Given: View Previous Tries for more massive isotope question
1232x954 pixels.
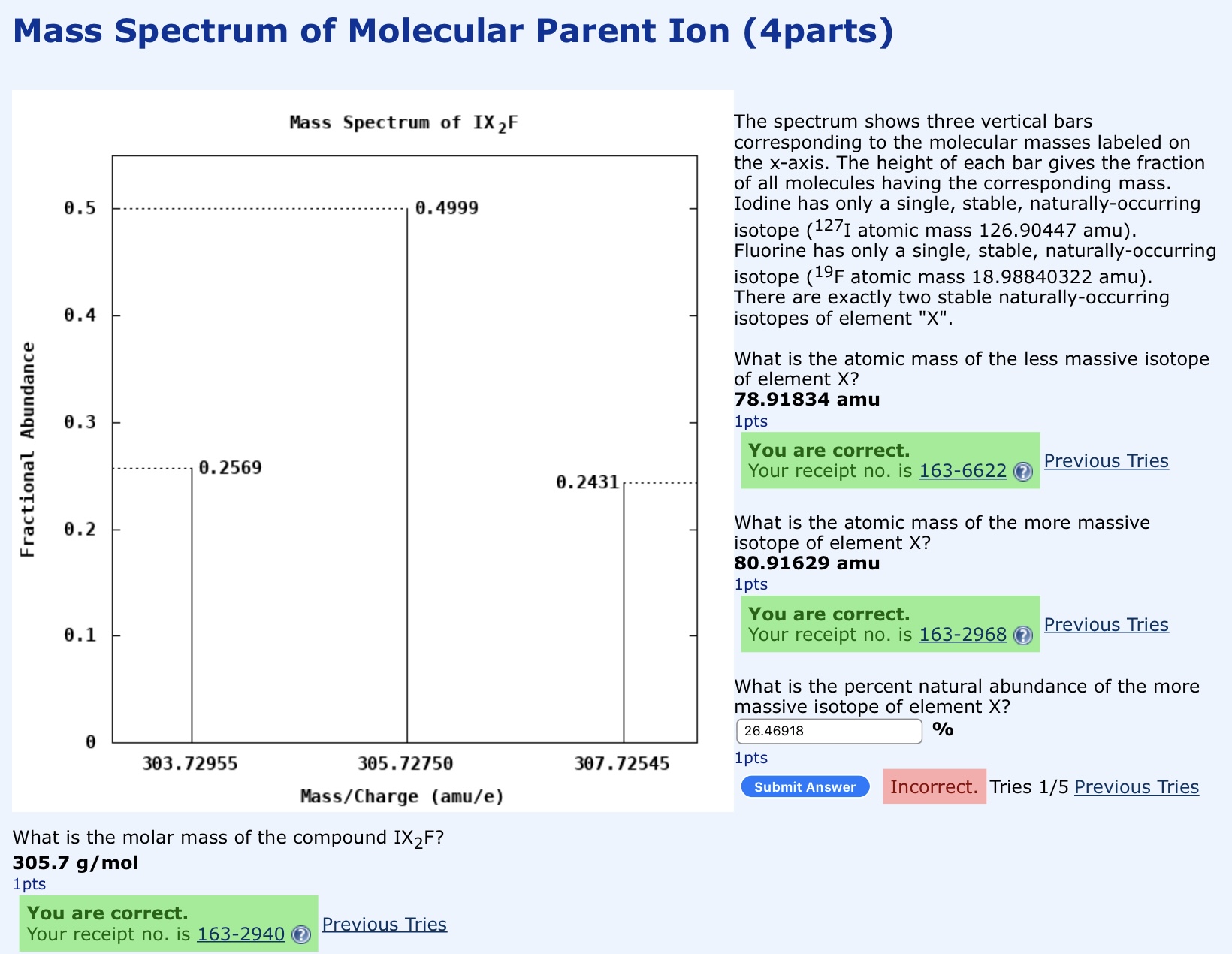Looking at the screenshot, I should [1106, 624].
